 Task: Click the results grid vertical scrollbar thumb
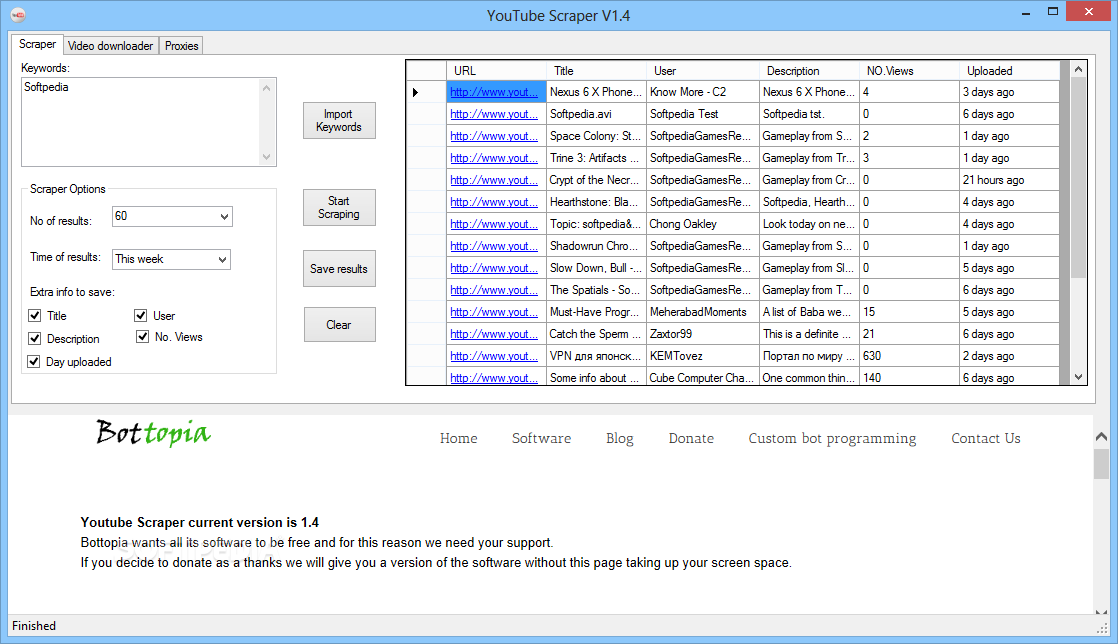coord(1078,178)
